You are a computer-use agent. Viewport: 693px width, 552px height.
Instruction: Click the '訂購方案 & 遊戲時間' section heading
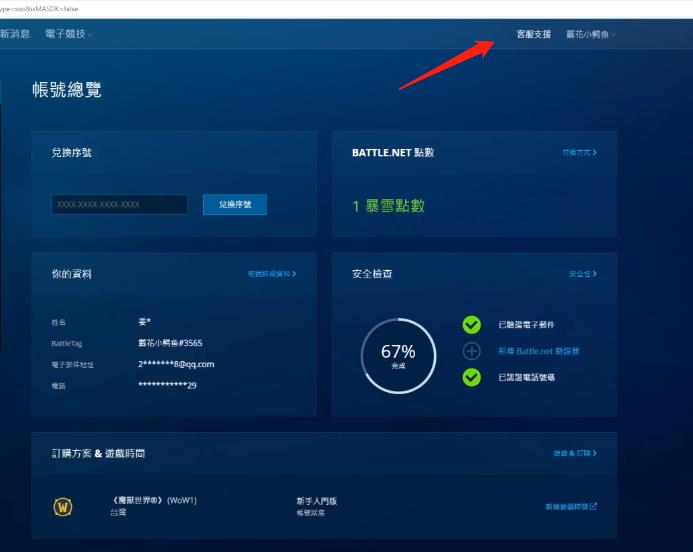pyautogui.click(x=98, y=453)
